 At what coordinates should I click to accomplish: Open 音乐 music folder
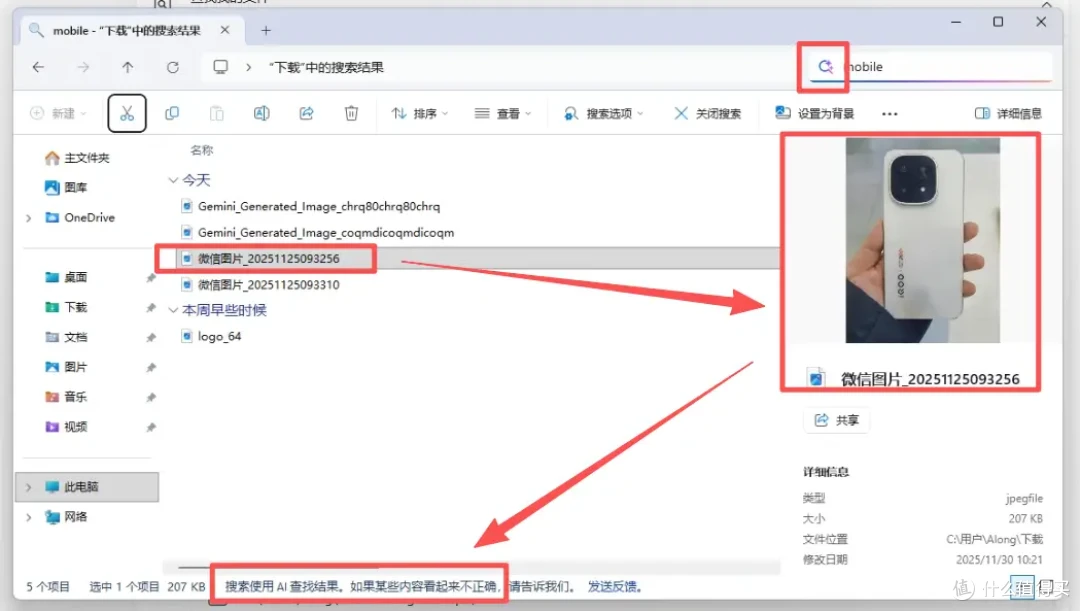66,397
